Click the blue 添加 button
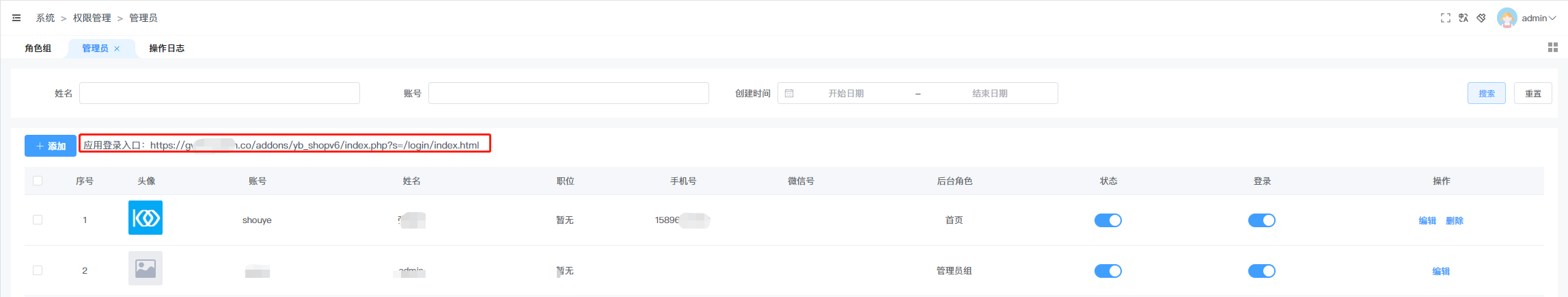The image size is (1568, 297). coord(51,146)
